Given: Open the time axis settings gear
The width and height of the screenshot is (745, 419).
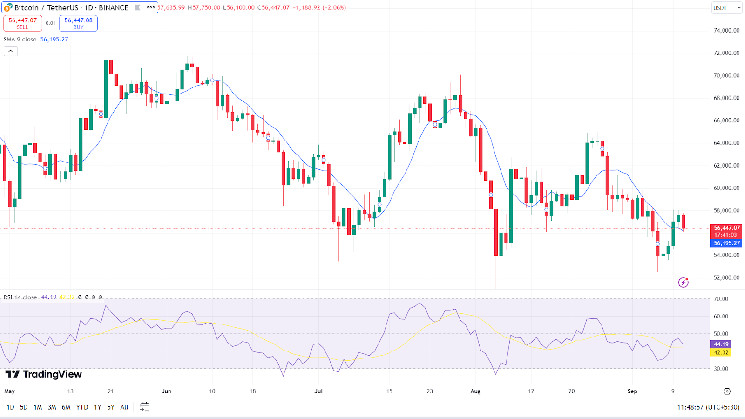Looking at the screenshot, I should click(727, 391).
